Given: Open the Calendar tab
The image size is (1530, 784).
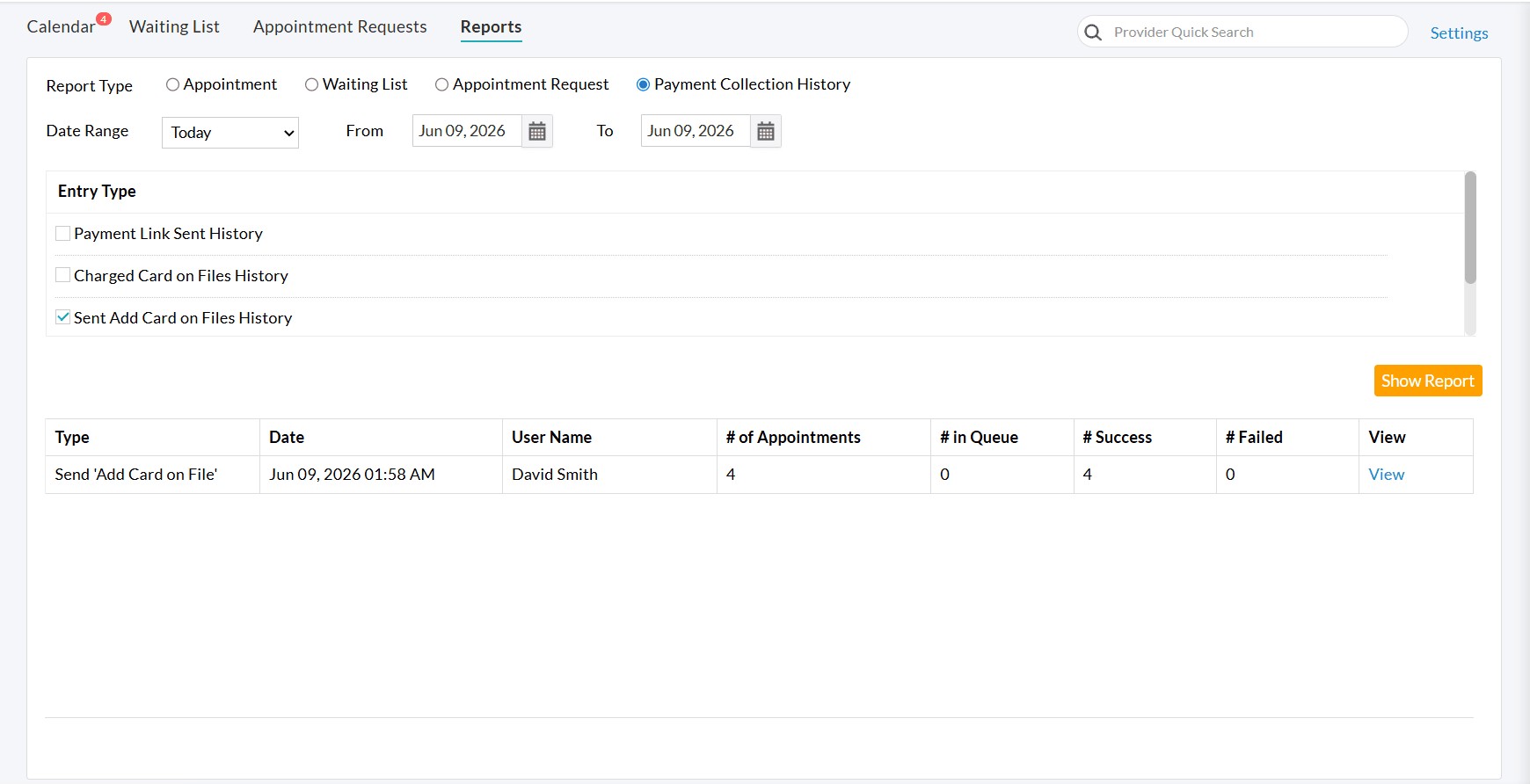Looking at the screenshot, I should (x=61, y=27).
